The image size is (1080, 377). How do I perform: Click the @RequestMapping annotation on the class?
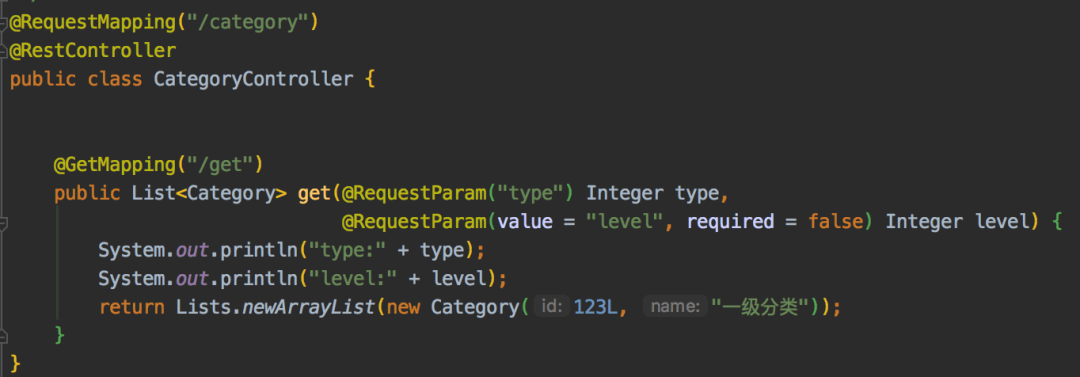coord(94,22)
